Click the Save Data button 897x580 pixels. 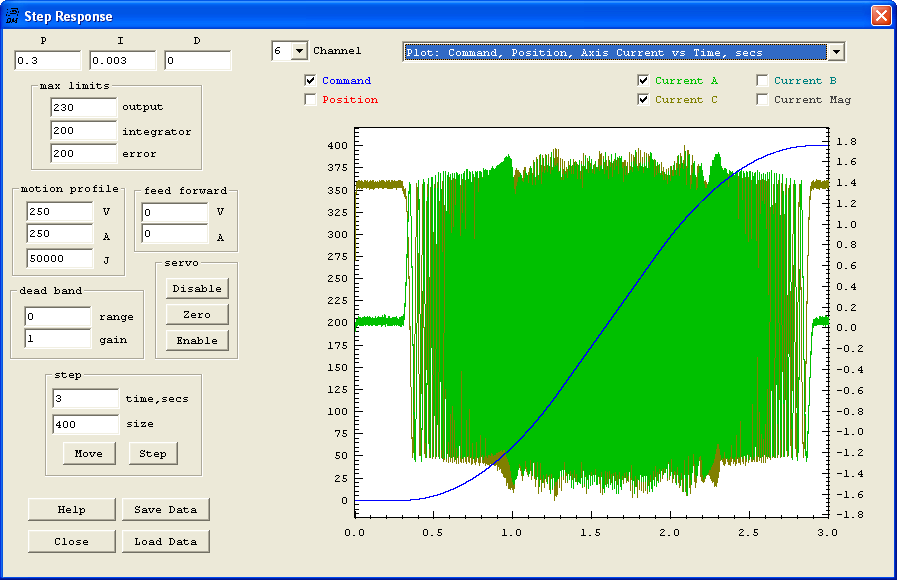pyautogui.click(x=167, y=510)
